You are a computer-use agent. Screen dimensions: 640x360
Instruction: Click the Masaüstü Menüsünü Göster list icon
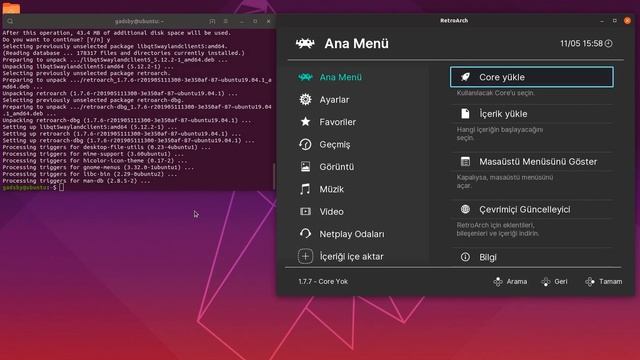click(x=465, y=161)
